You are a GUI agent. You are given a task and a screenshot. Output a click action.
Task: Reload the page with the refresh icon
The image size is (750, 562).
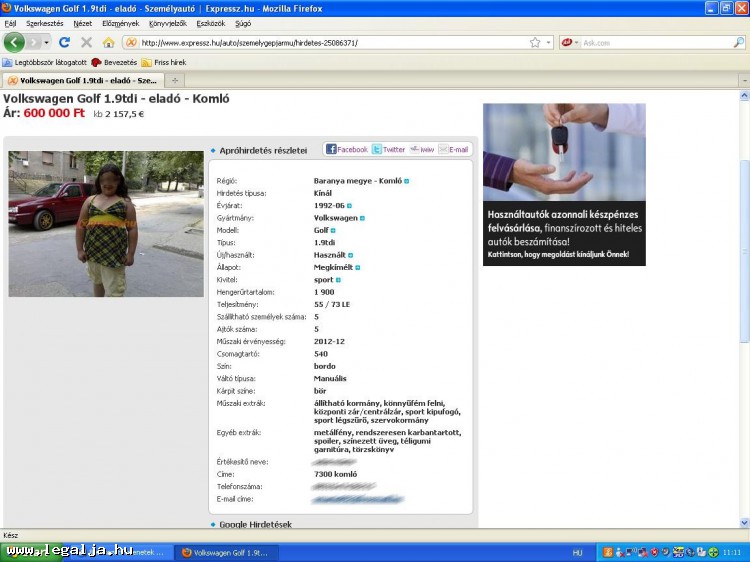[65, 43]
